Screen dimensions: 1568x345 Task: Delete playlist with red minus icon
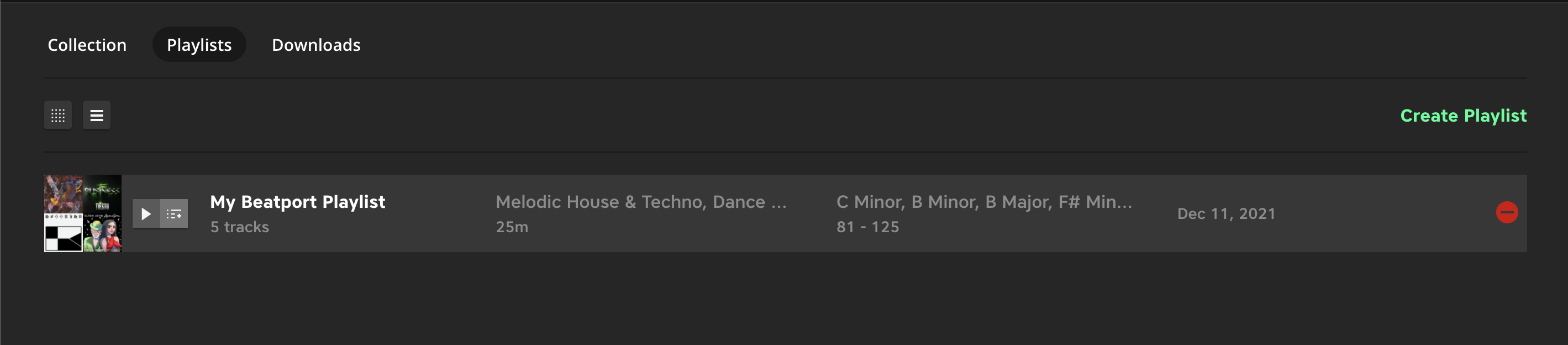pos(1507,213)
